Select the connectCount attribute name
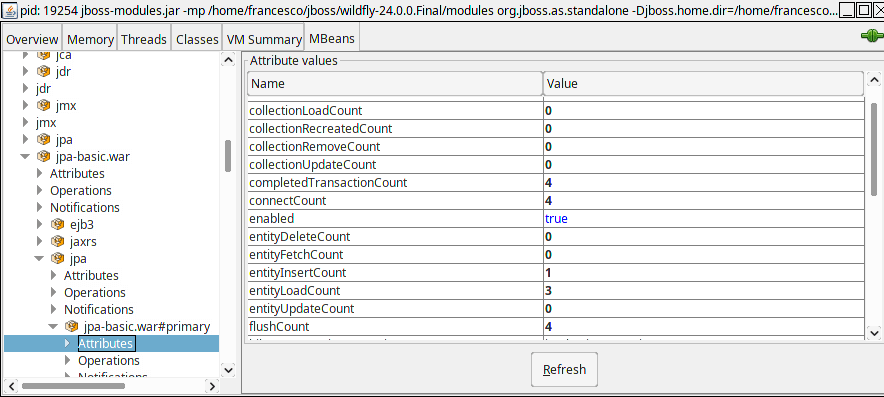This screenshot has height=397, width=884. (x=288, y=201)
